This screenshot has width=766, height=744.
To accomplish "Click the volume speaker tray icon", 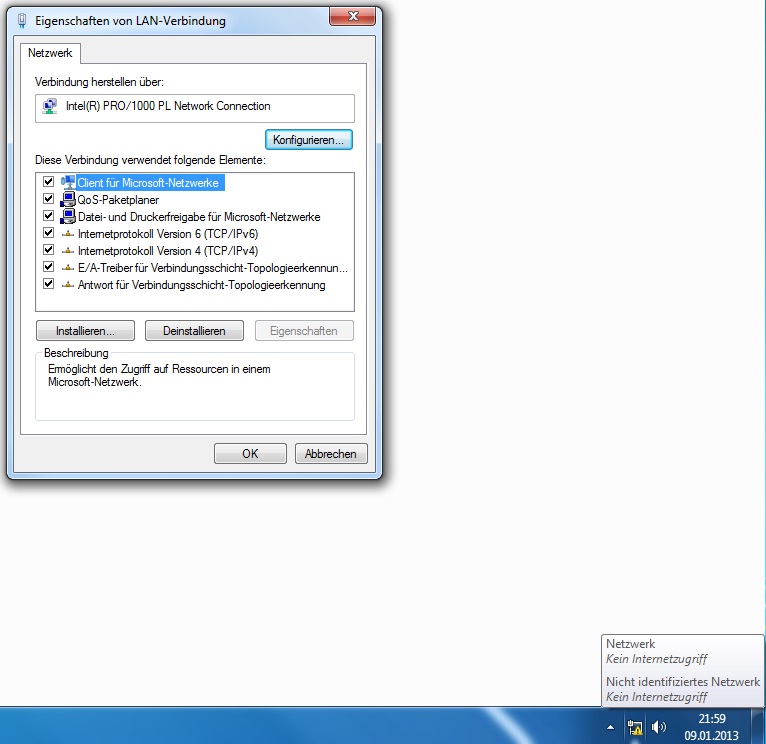I will [659, 727].
